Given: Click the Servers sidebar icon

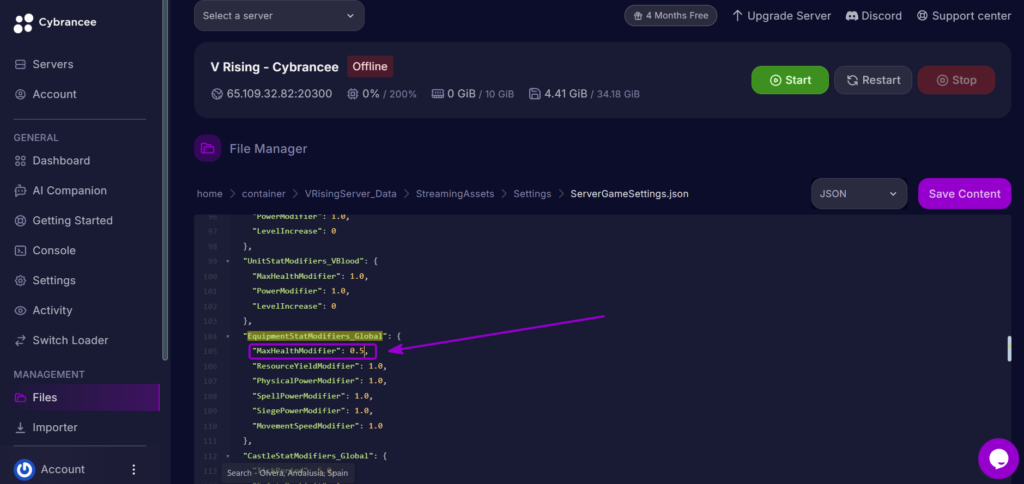Looking at the screenshot, I should 20,64.
